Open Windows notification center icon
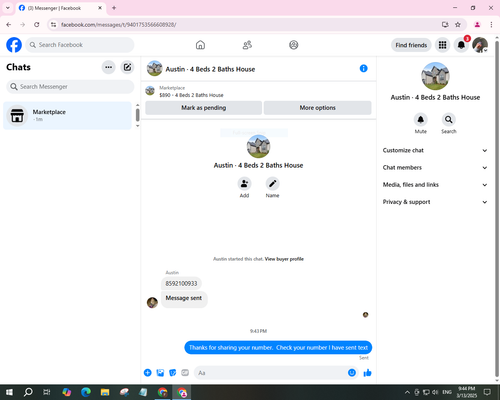This screenshot has width=500, height=400. click(488, 392)
